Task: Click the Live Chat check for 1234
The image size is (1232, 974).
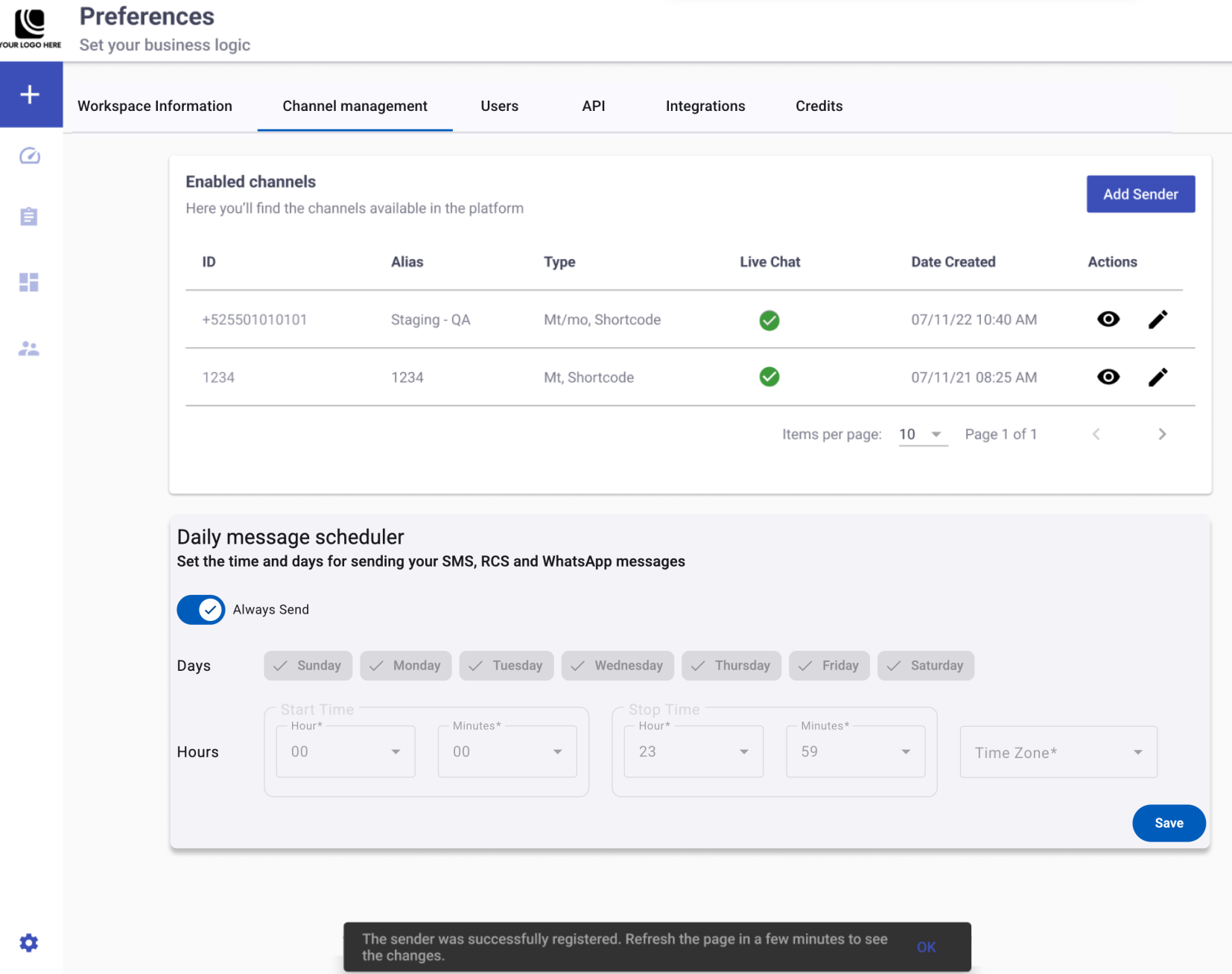Action: pos(769,377)
